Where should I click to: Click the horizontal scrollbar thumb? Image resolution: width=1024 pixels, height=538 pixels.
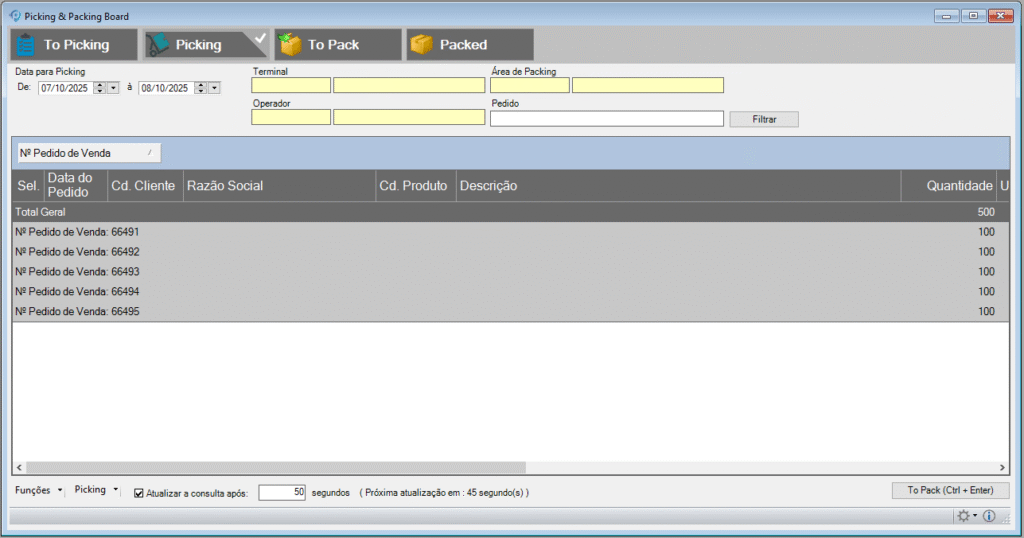275,467
